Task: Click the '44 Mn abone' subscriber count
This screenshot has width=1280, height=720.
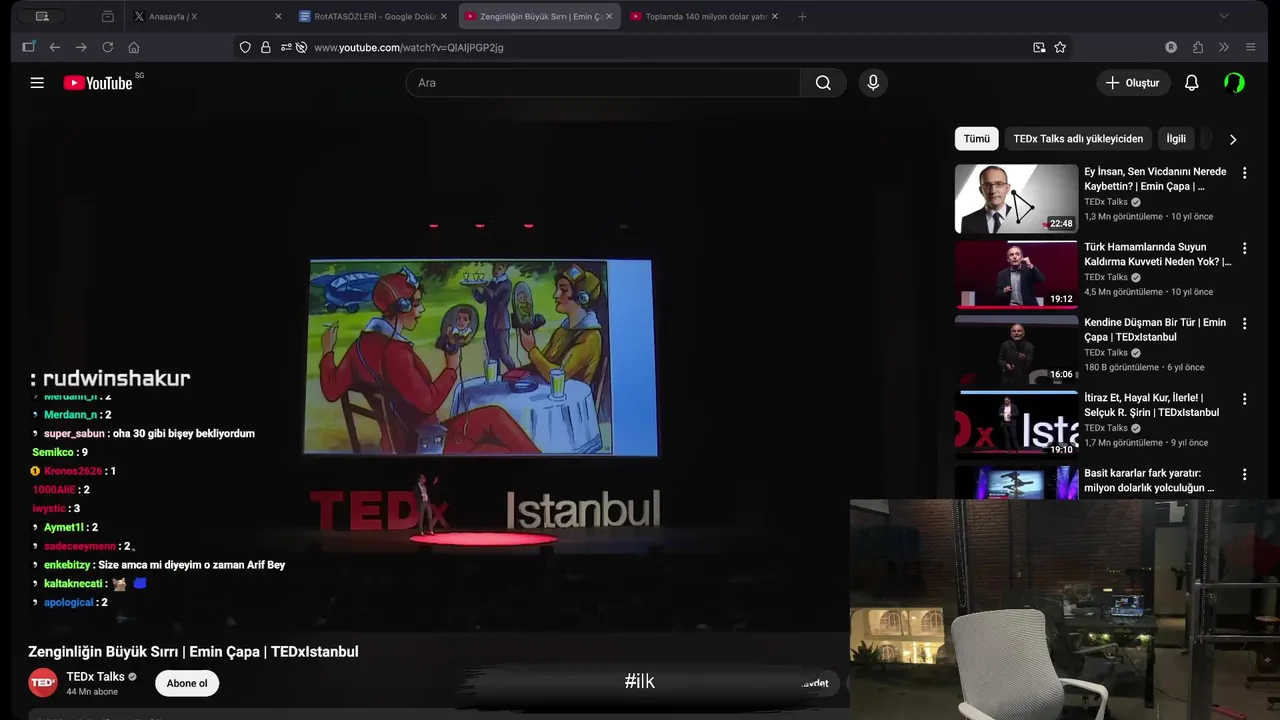Action: (x=92, y=692)
